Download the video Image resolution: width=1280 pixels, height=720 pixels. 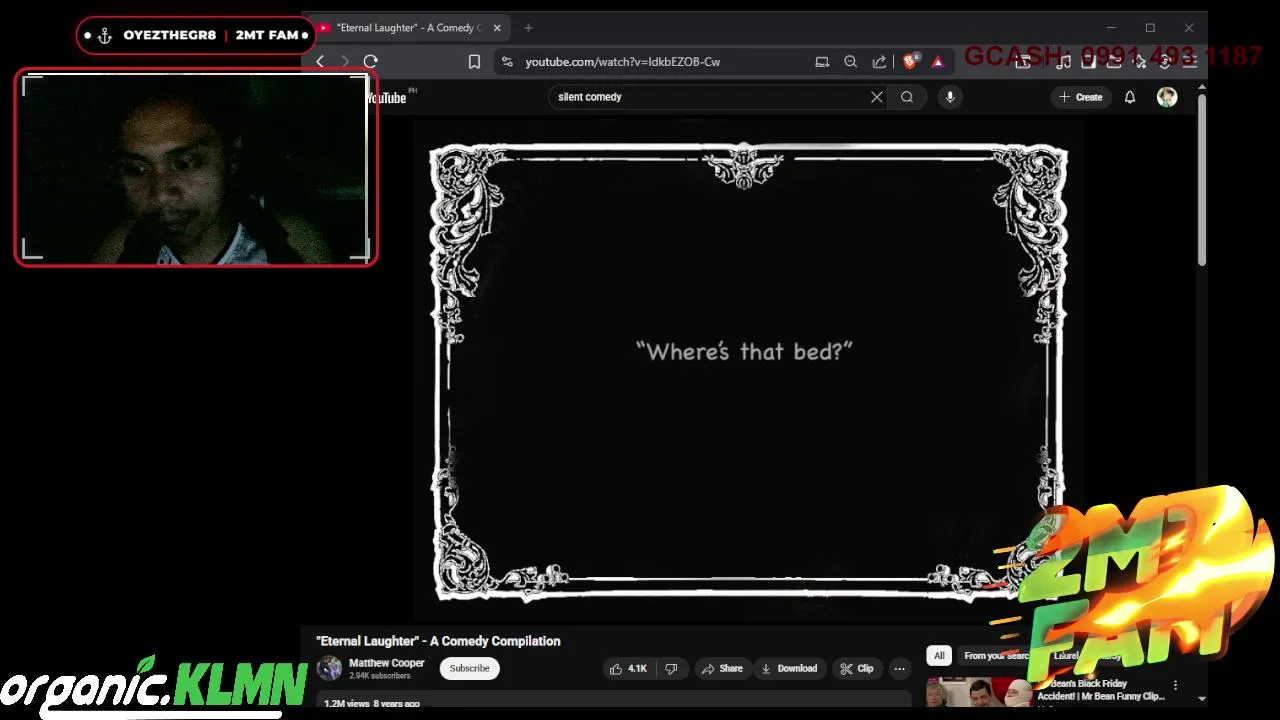[x=789, y=669]
